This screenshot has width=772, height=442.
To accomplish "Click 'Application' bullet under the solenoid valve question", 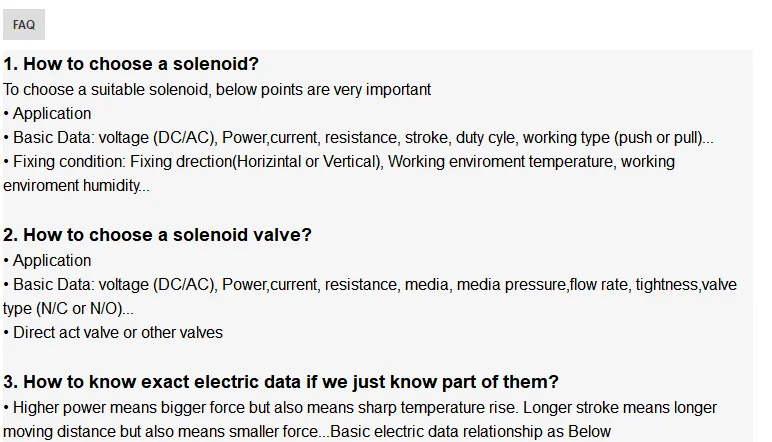I will (51, 260).
